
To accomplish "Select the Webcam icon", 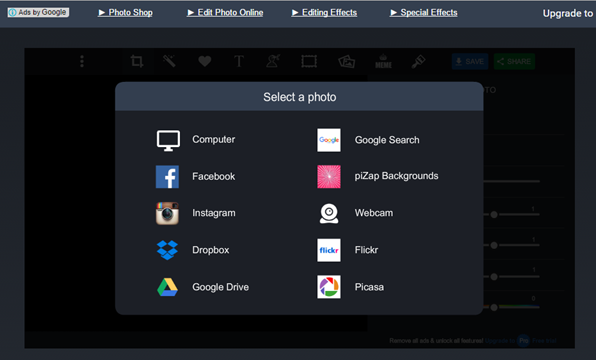I will point(329,213).
